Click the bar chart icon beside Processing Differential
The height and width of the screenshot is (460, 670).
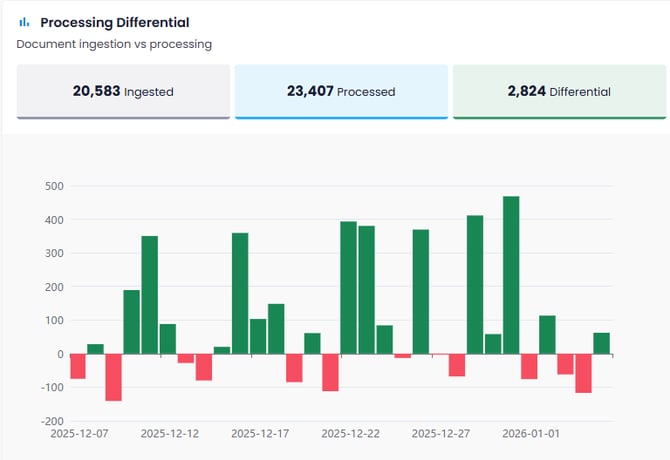[x=24, y=22]
